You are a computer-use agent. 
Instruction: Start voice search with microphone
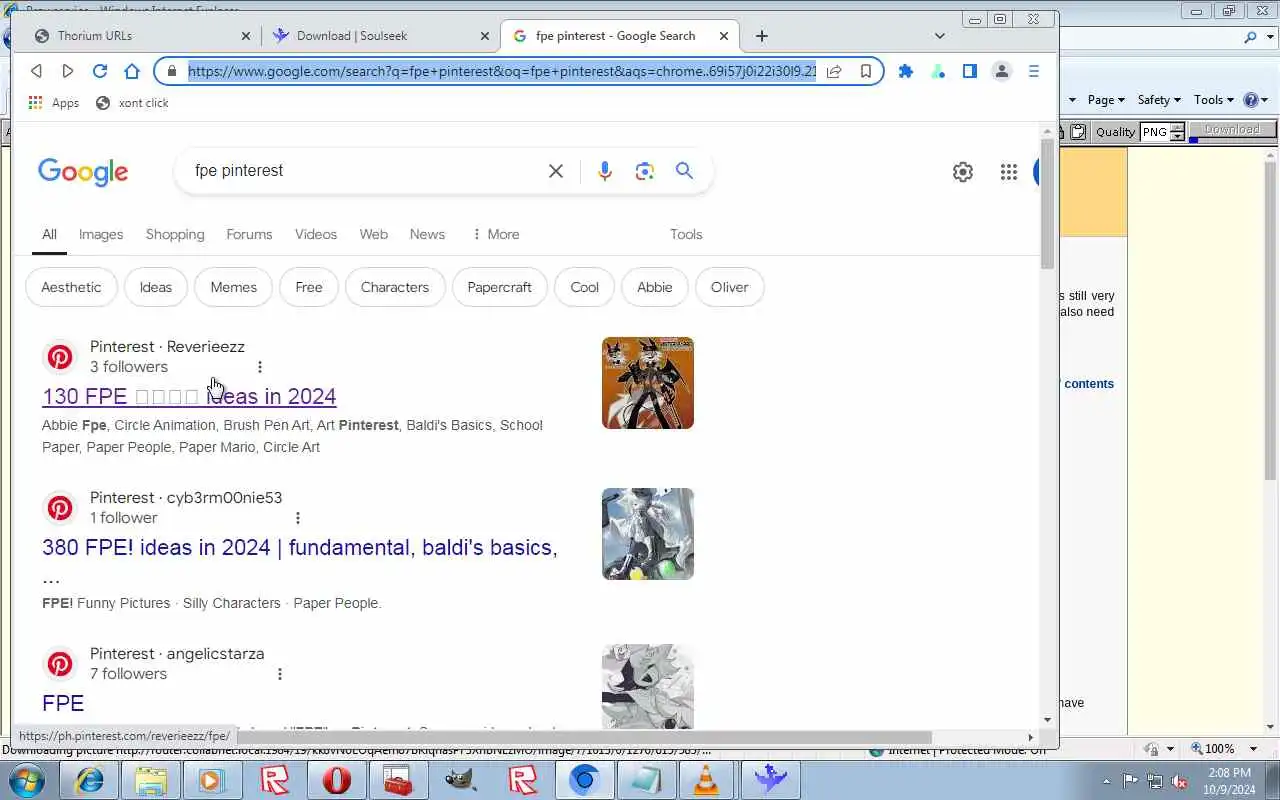(x=604, y=171)
